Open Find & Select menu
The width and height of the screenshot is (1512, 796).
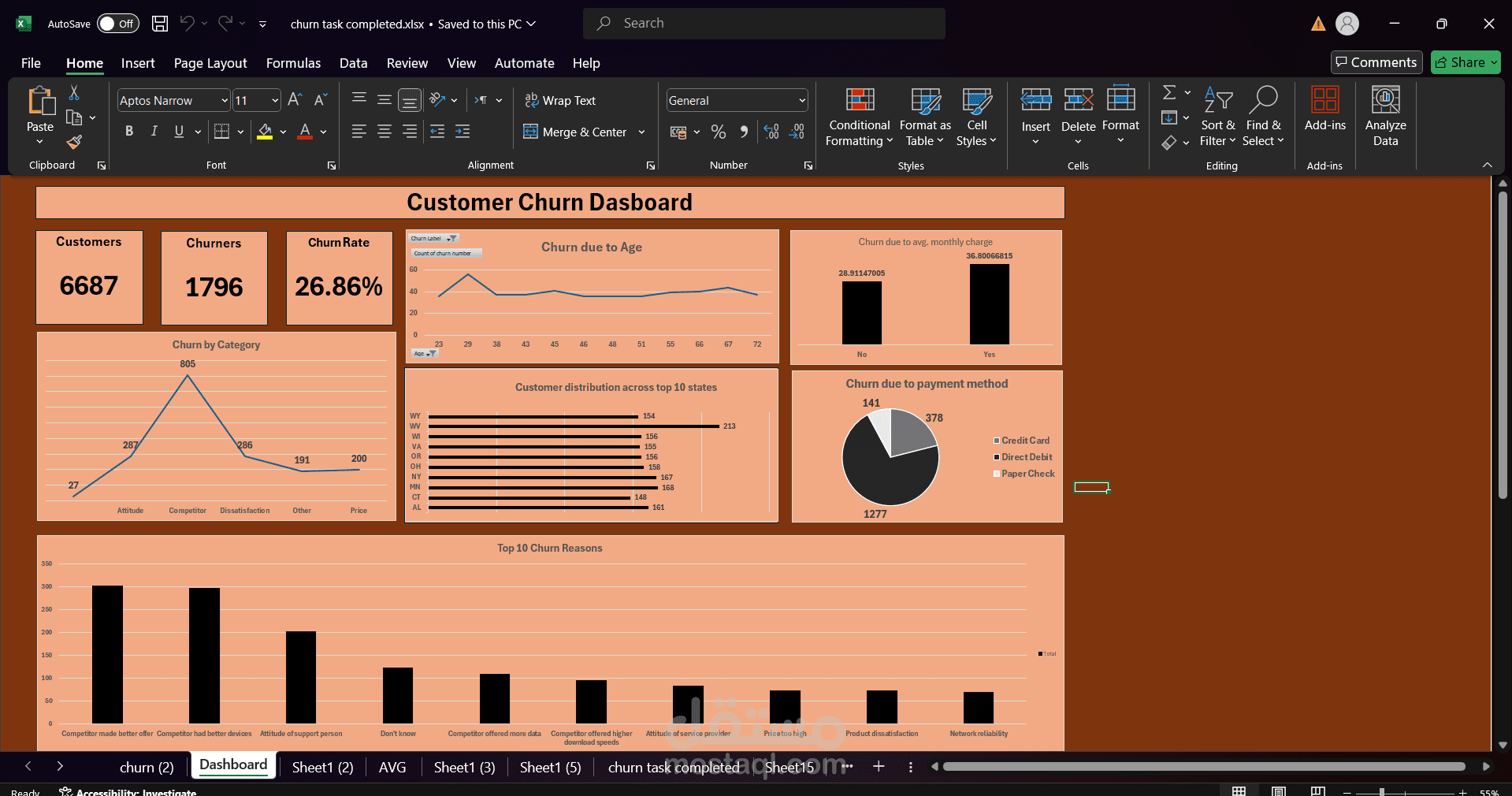(1263, 117)
